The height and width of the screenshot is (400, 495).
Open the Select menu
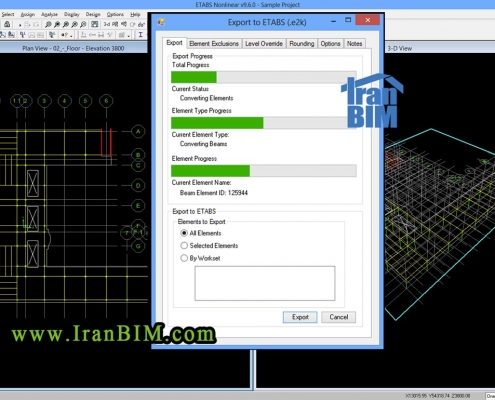click(x=8, y=14)
